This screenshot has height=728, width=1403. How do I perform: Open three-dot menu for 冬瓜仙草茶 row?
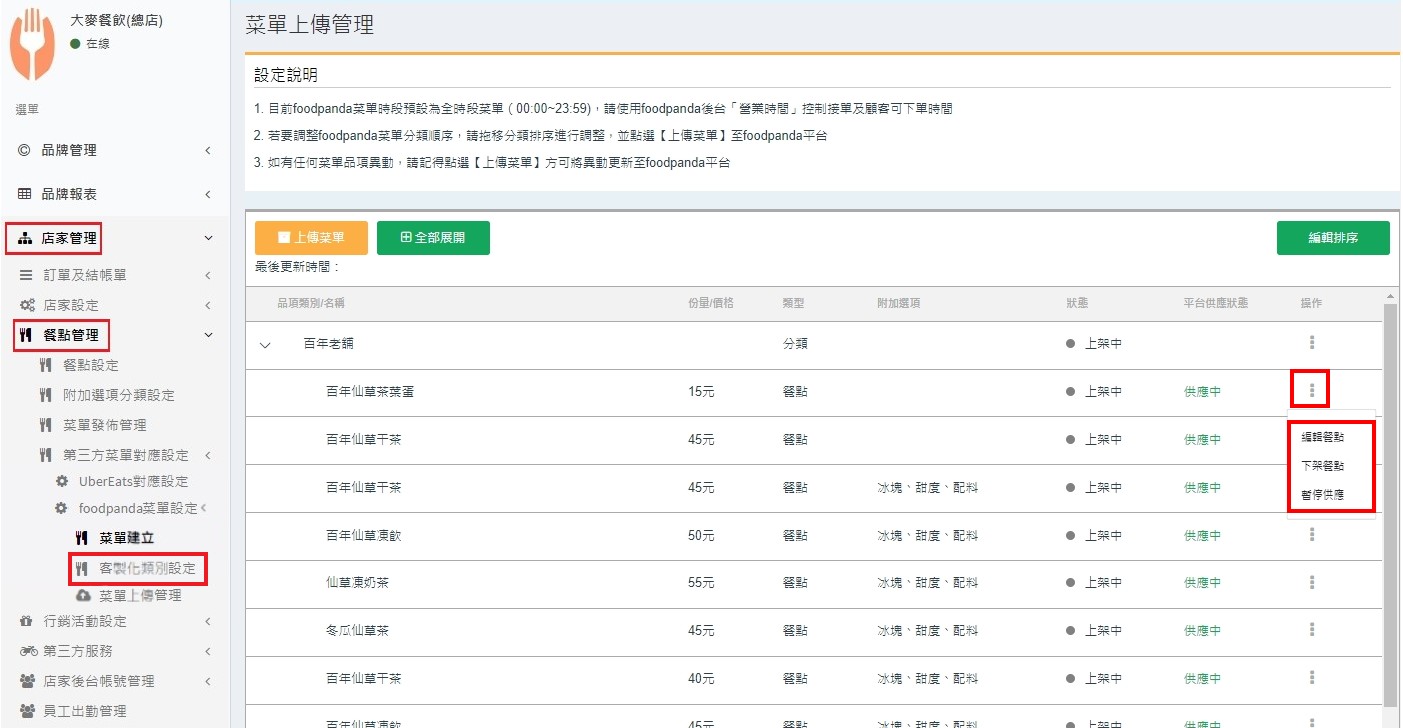(1311, 629)
